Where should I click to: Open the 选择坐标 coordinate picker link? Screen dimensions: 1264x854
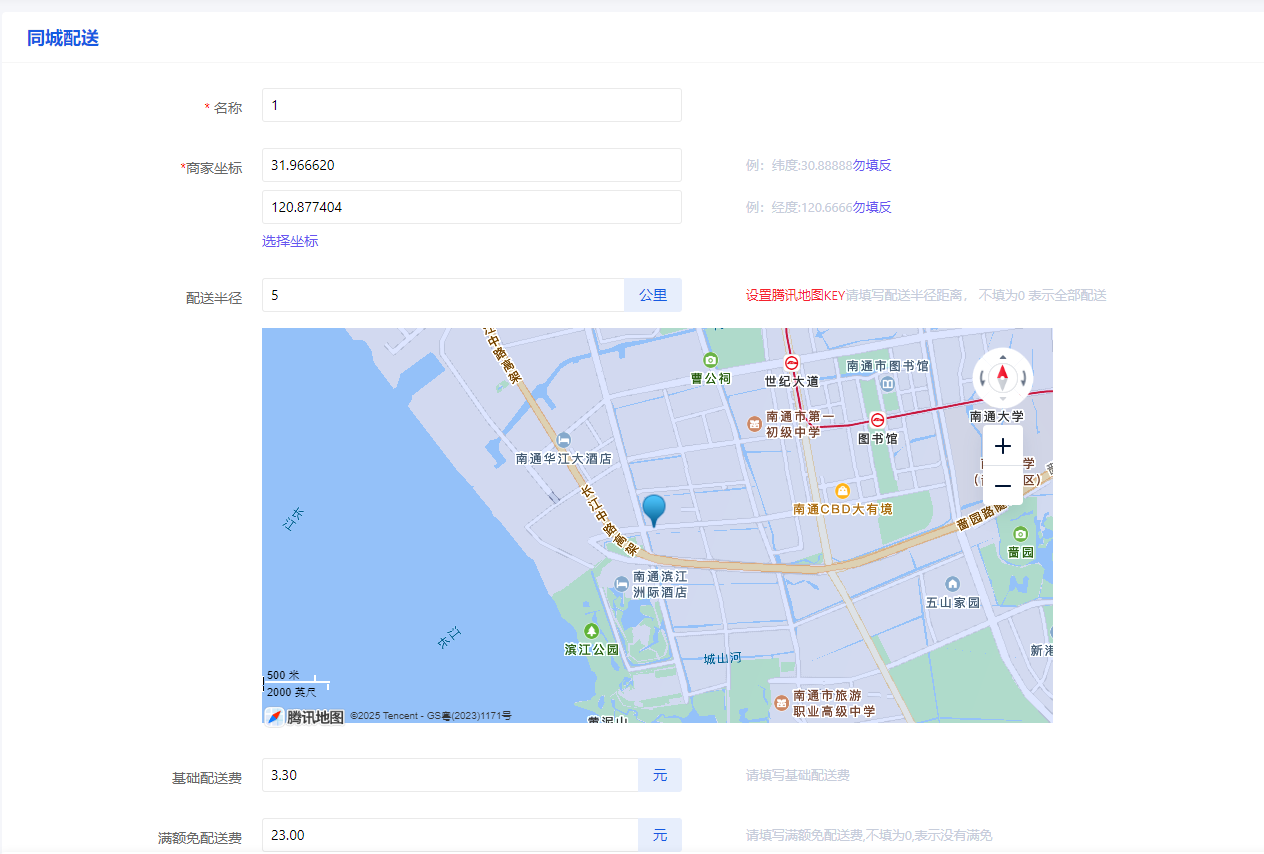tap(290, 241)
